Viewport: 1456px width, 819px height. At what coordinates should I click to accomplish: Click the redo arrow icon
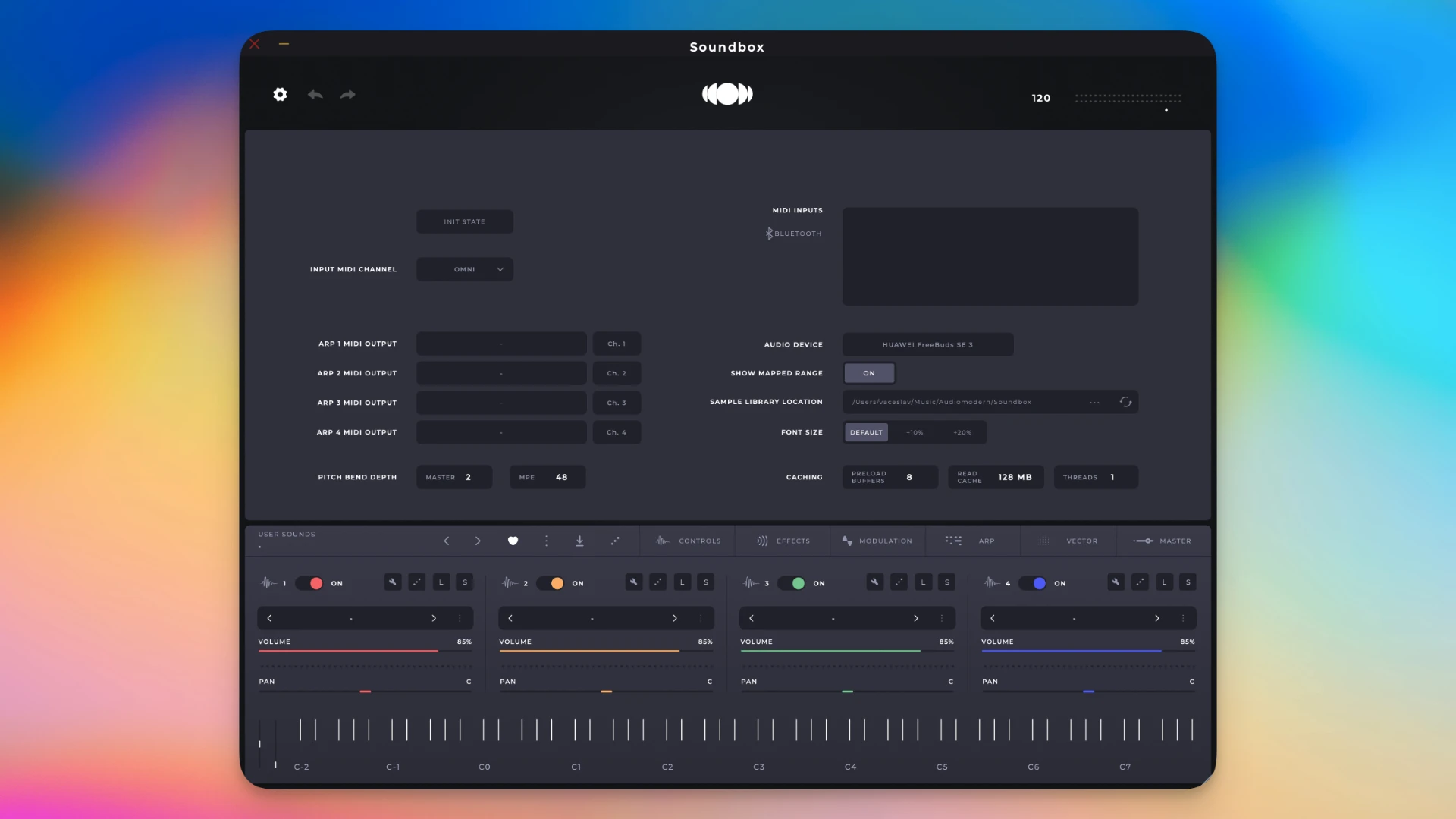coord(348,95)
